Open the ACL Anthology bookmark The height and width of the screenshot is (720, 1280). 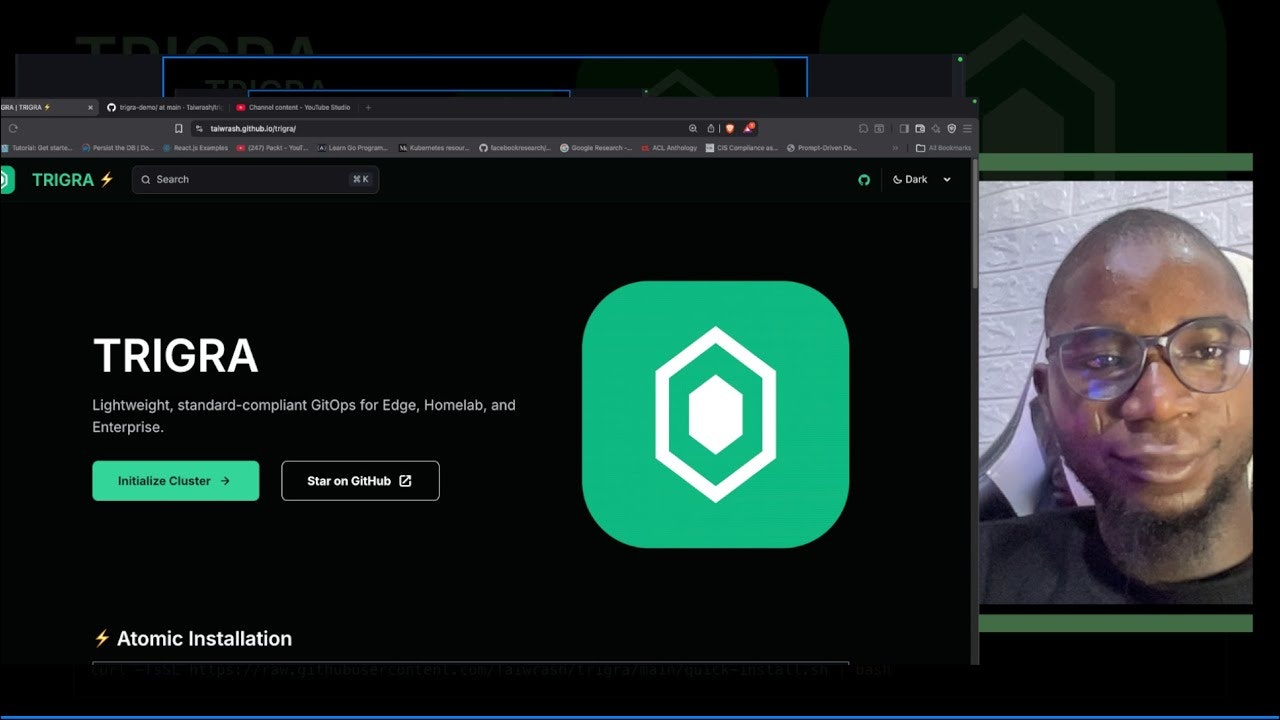tap(669, 148)
